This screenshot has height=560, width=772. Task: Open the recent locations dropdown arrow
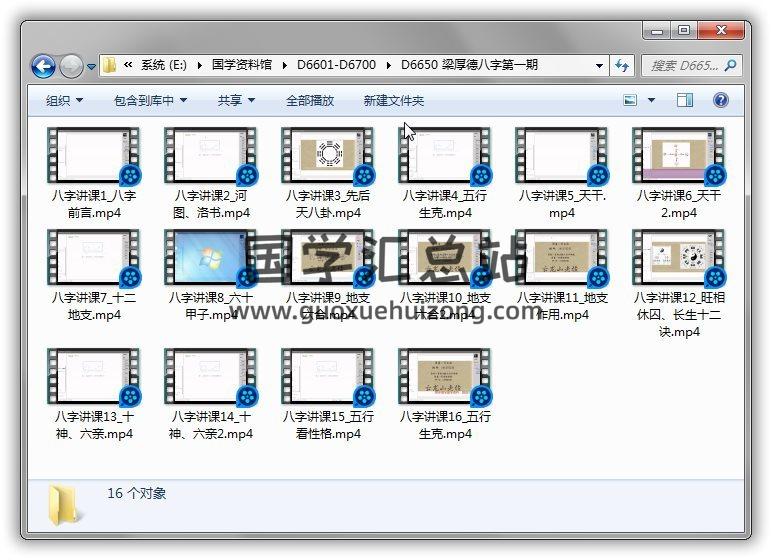(x=91, y=66)
